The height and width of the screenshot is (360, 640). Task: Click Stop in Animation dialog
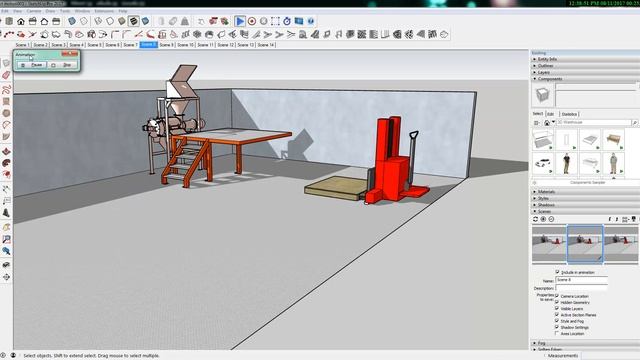point(63,65)
